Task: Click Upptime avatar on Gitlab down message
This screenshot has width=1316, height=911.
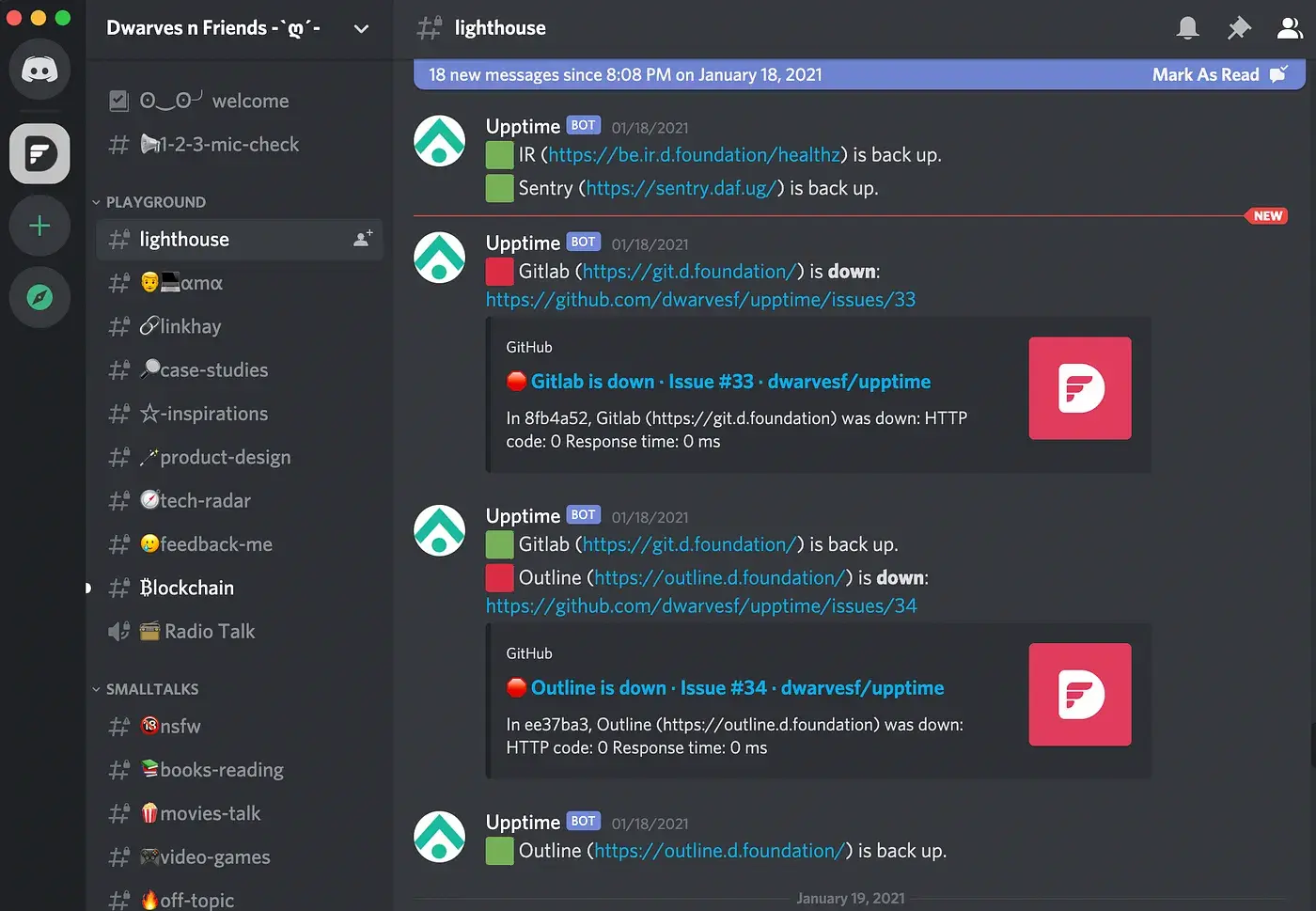Action: coord(440,258)
